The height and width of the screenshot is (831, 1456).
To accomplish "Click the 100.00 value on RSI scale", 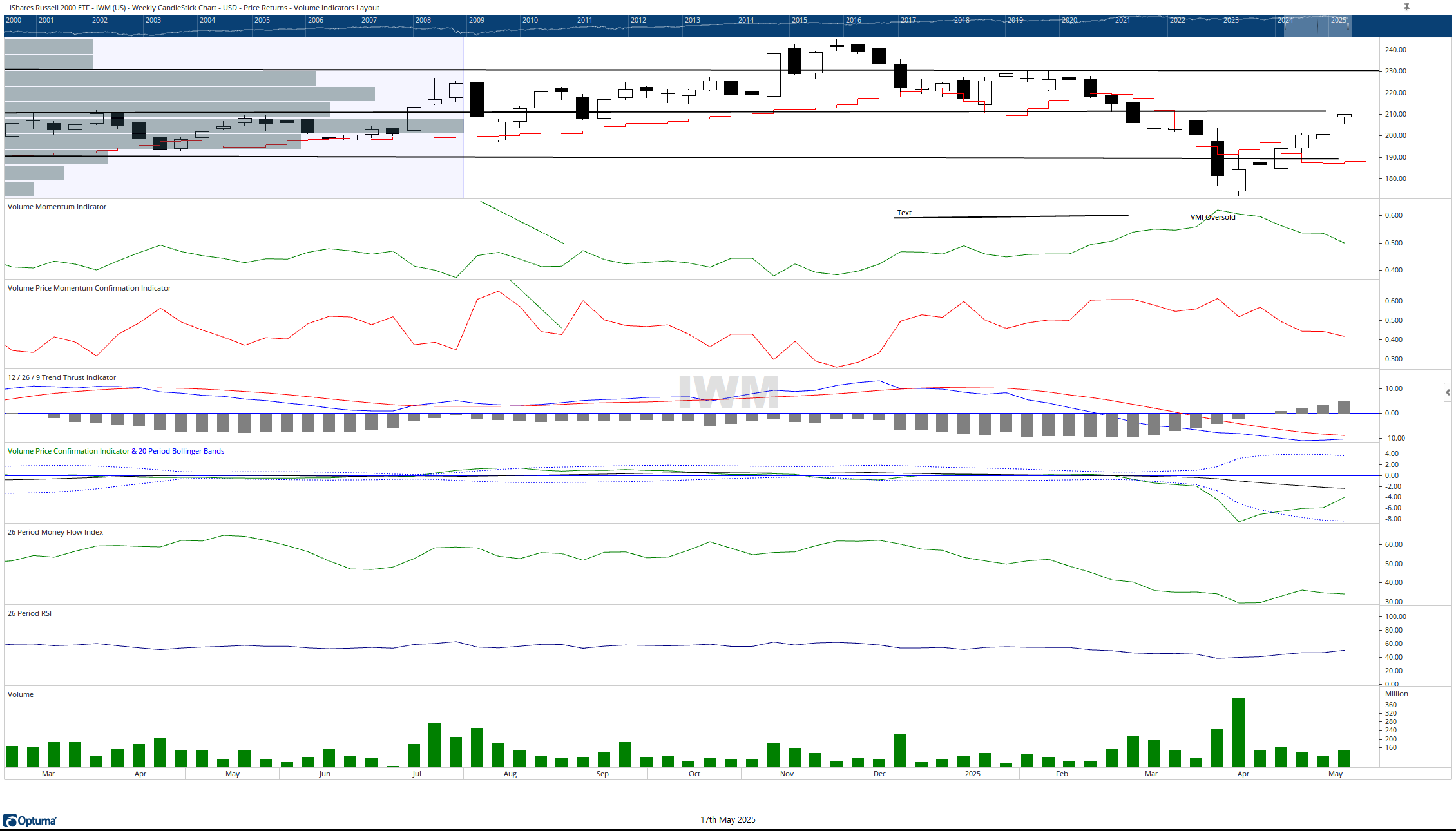I will click(1395, 616).
